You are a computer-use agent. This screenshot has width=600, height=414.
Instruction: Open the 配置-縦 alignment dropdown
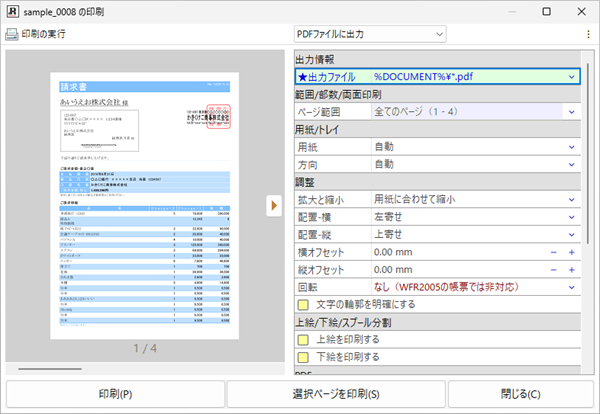pos(571,235)
